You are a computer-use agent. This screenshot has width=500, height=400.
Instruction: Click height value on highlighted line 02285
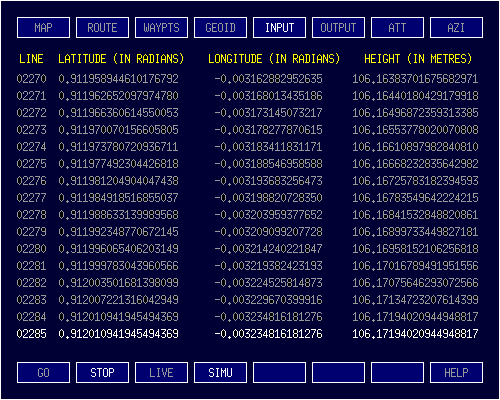point(415,334)
